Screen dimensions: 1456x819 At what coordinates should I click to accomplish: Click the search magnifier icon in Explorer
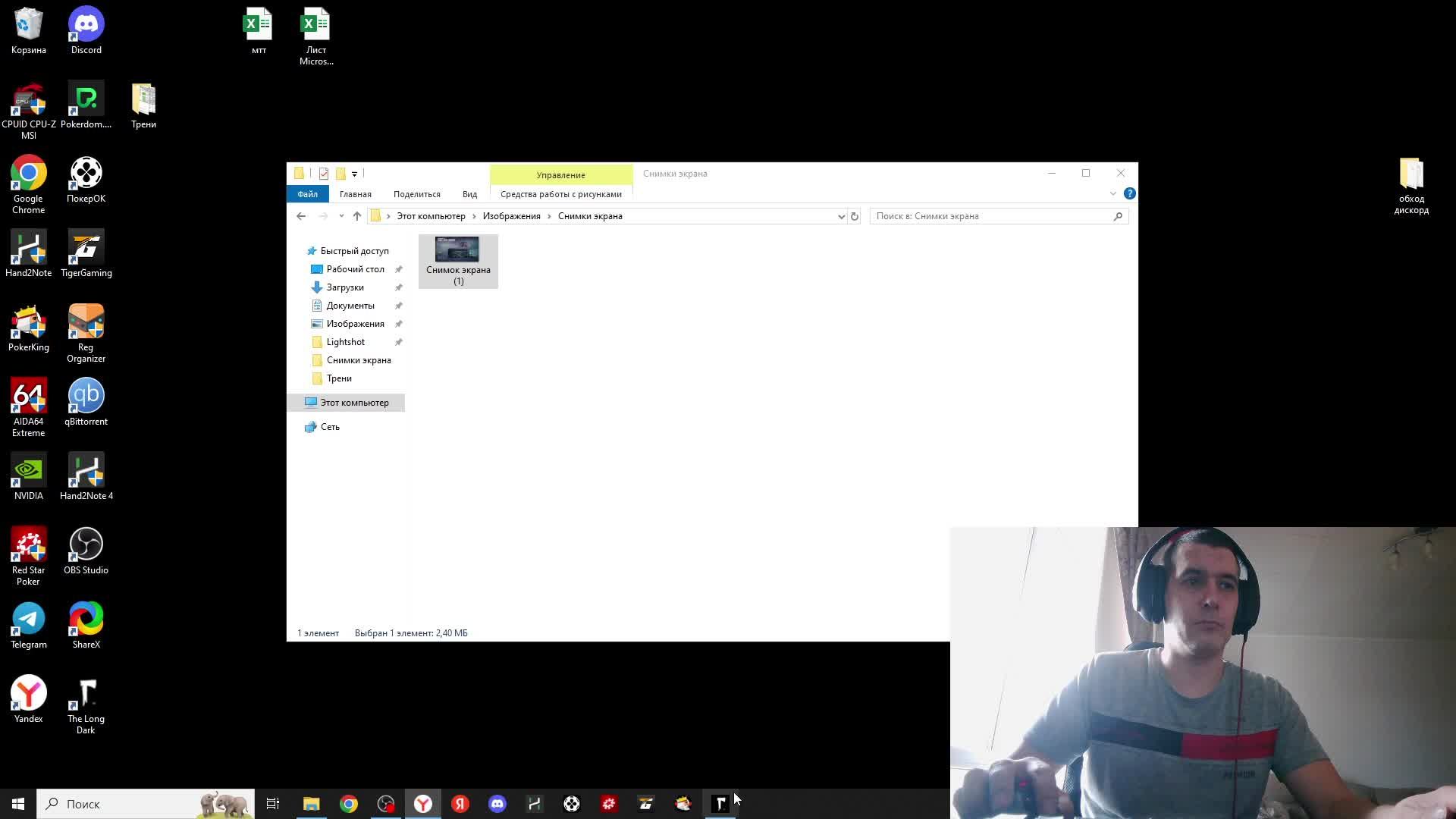(1118, 216)
